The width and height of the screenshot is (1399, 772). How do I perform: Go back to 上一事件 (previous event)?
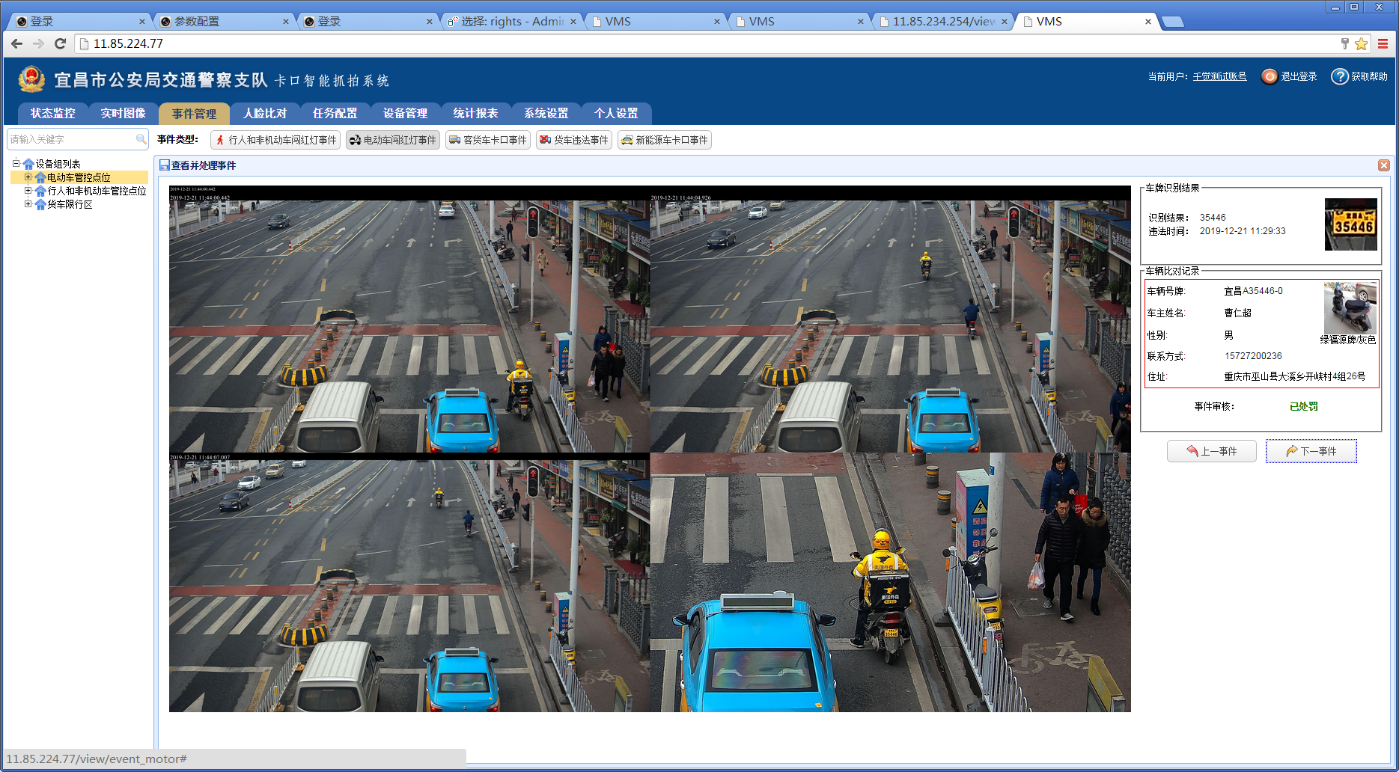(x=1211, y=451)
